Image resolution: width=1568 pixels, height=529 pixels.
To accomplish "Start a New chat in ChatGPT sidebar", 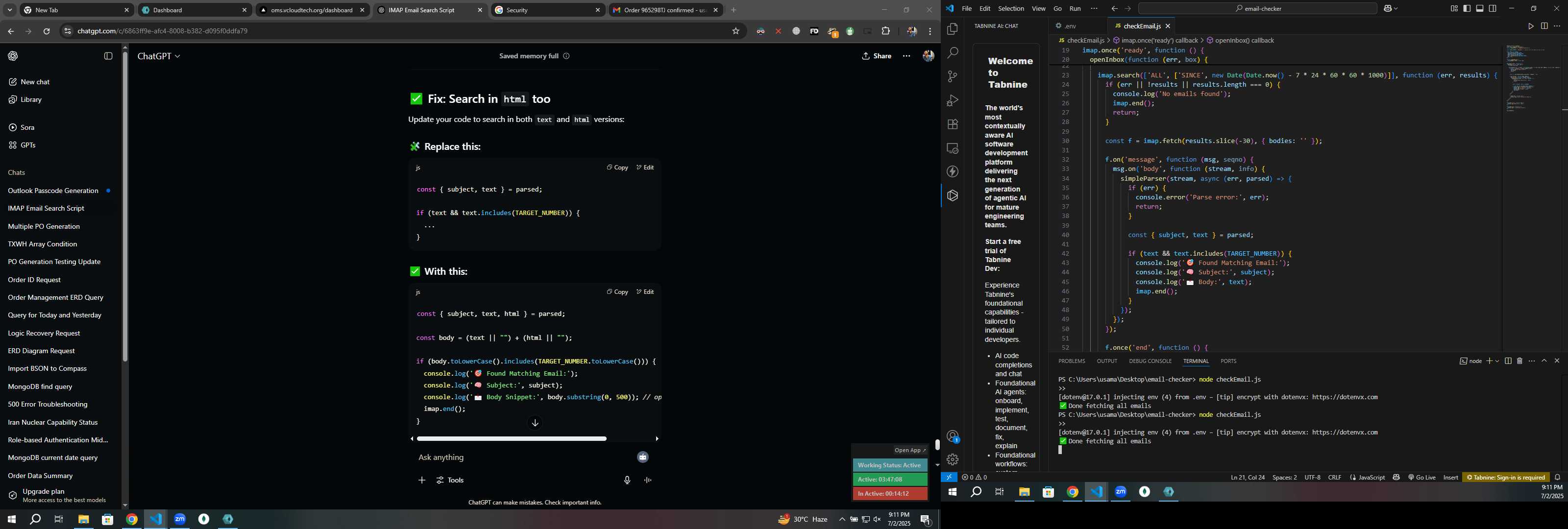I will coord(29,82).
